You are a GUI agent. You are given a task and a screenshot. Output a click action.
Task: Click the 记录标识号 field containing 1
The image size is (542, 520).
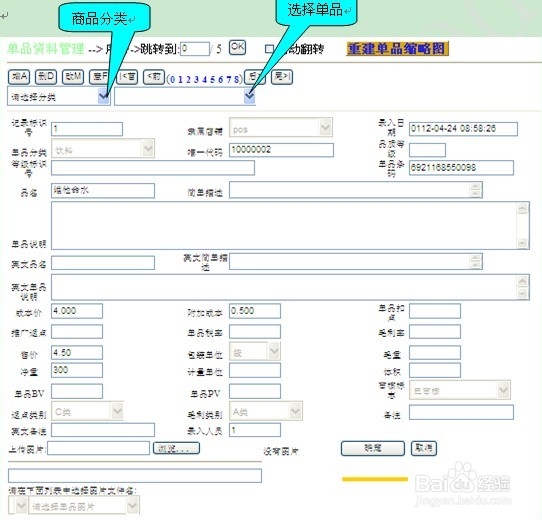point(87,129)
